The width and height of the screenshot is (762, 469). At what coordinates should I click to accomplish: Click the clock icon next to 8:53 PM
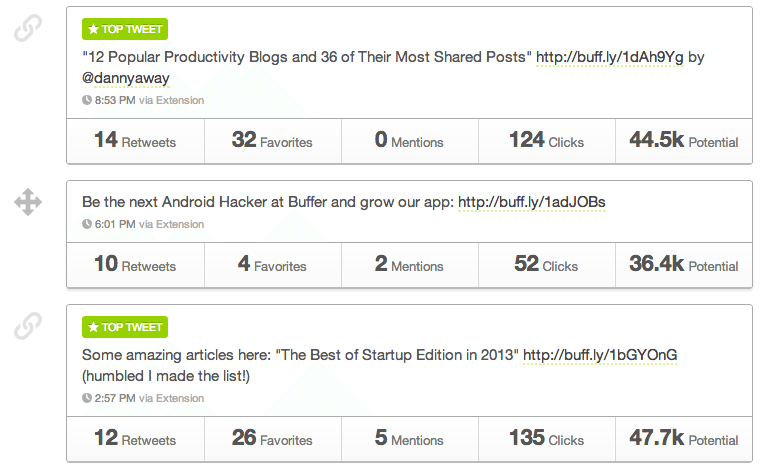87,100
